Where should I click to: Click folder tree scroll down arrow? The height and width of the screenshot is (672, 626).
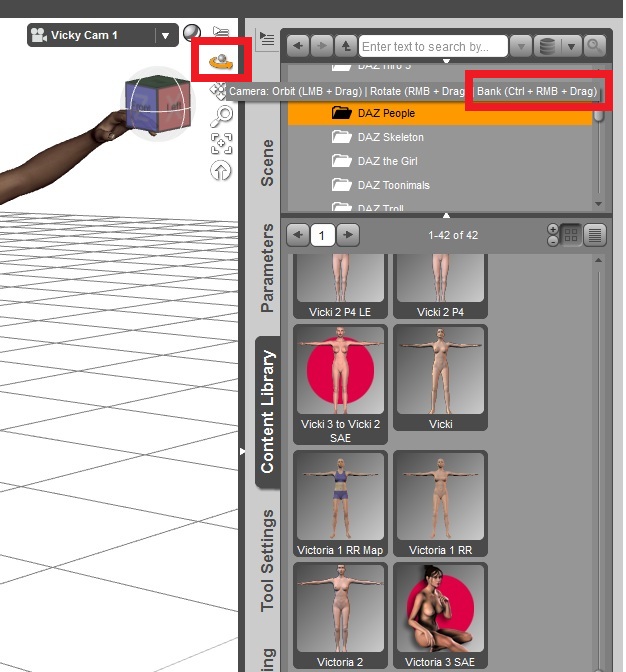599,204
